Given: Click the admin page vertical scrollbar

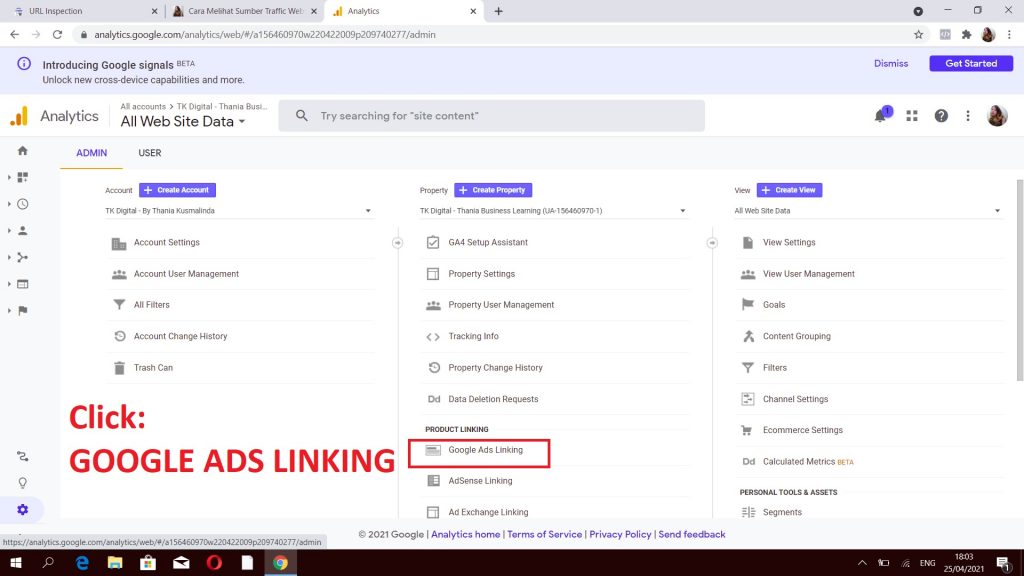Looking at the screenshot, I should point(1019,281).
